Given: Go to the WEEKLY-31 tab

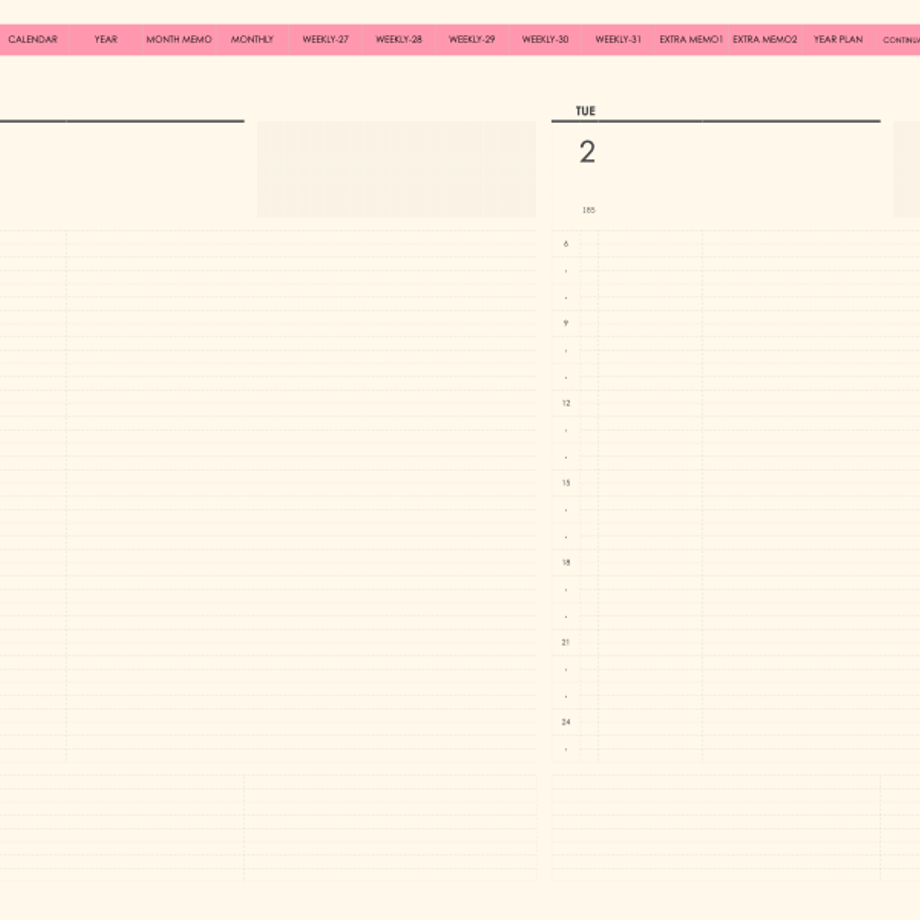Looking at the screenshot, I should tap(618, 39).
